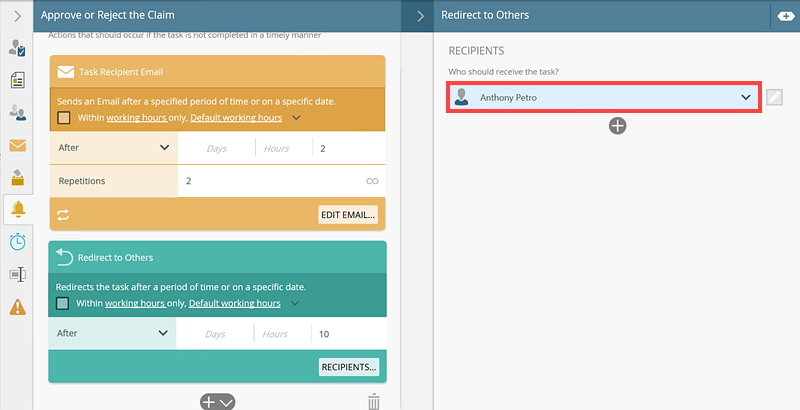Click the user avatar icon beside Anthony Petro

[x=461, y=97]
